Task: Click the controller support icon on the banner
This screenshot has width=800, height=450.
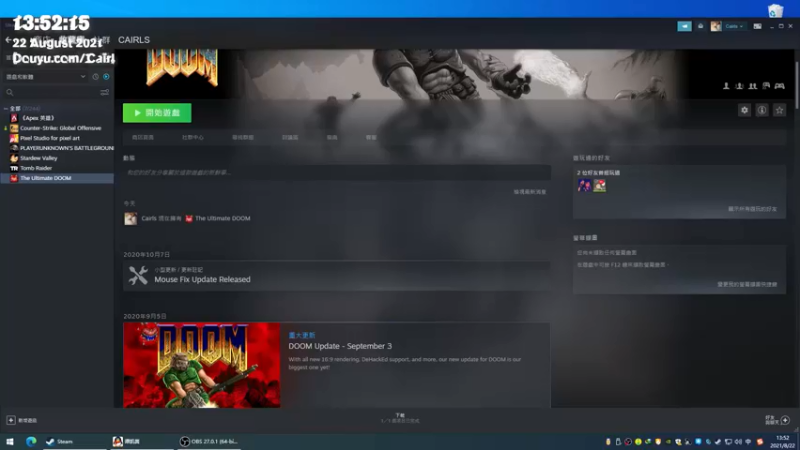Action: point(780,86)
